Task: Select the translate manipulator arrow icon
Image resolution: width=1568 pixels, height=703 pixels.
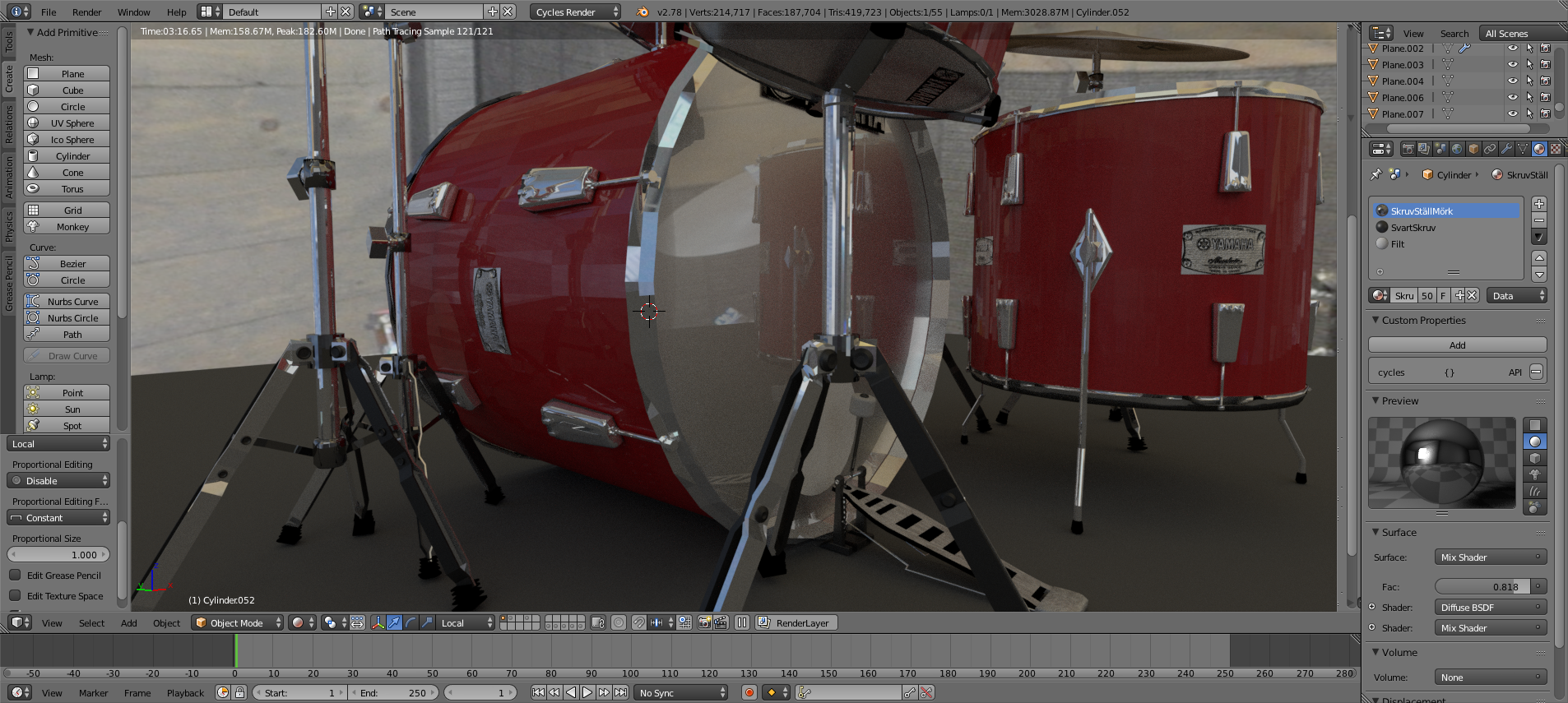Action: coord(394,622)
